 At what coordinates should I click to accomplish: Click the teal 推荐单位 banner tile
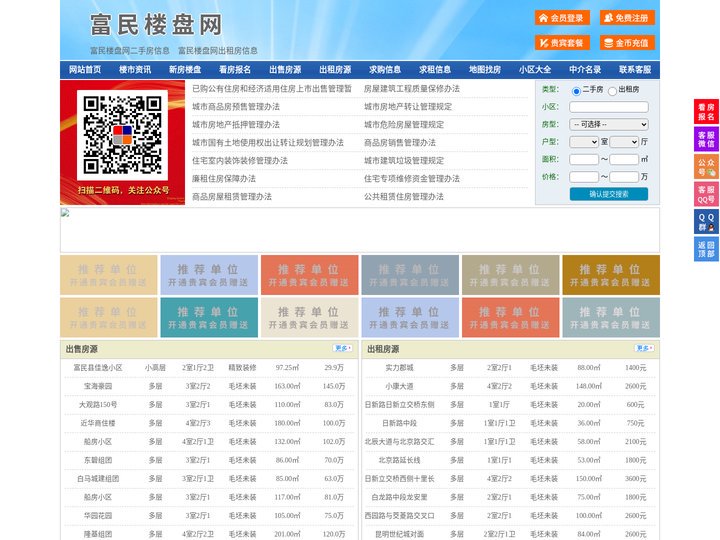click(209, 318)
